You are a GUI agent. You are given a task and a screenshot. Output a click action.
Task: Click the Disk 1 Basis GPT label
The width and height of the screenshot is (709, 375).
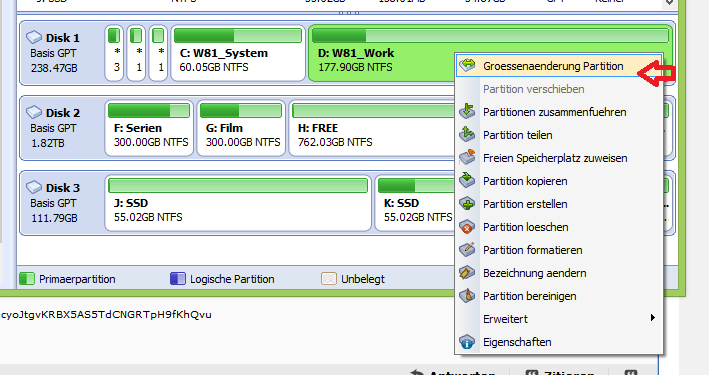(x=53, y=53)
